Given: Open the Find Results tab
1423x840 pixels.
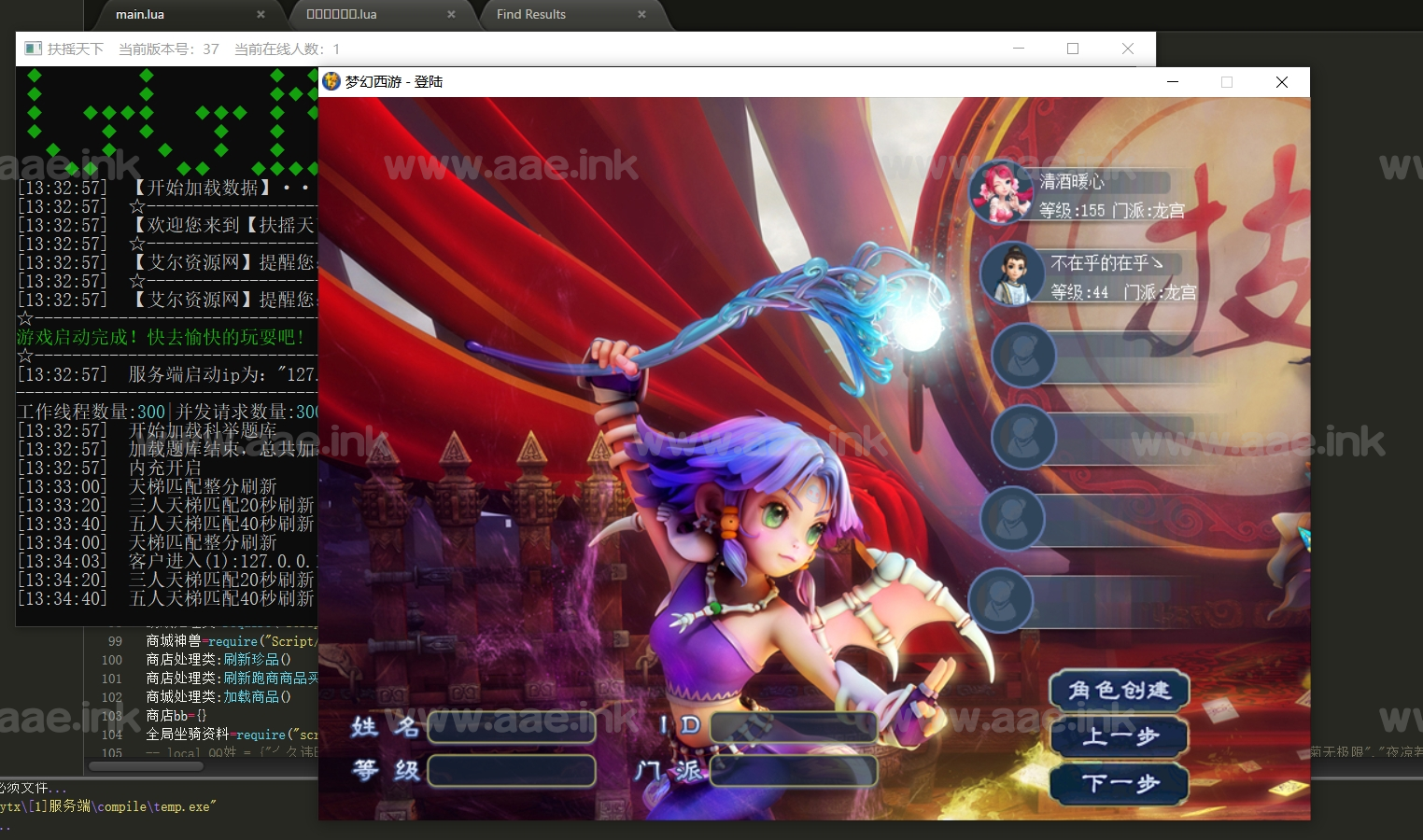Looking at the screenshot, I should click(x=530, y=15).
